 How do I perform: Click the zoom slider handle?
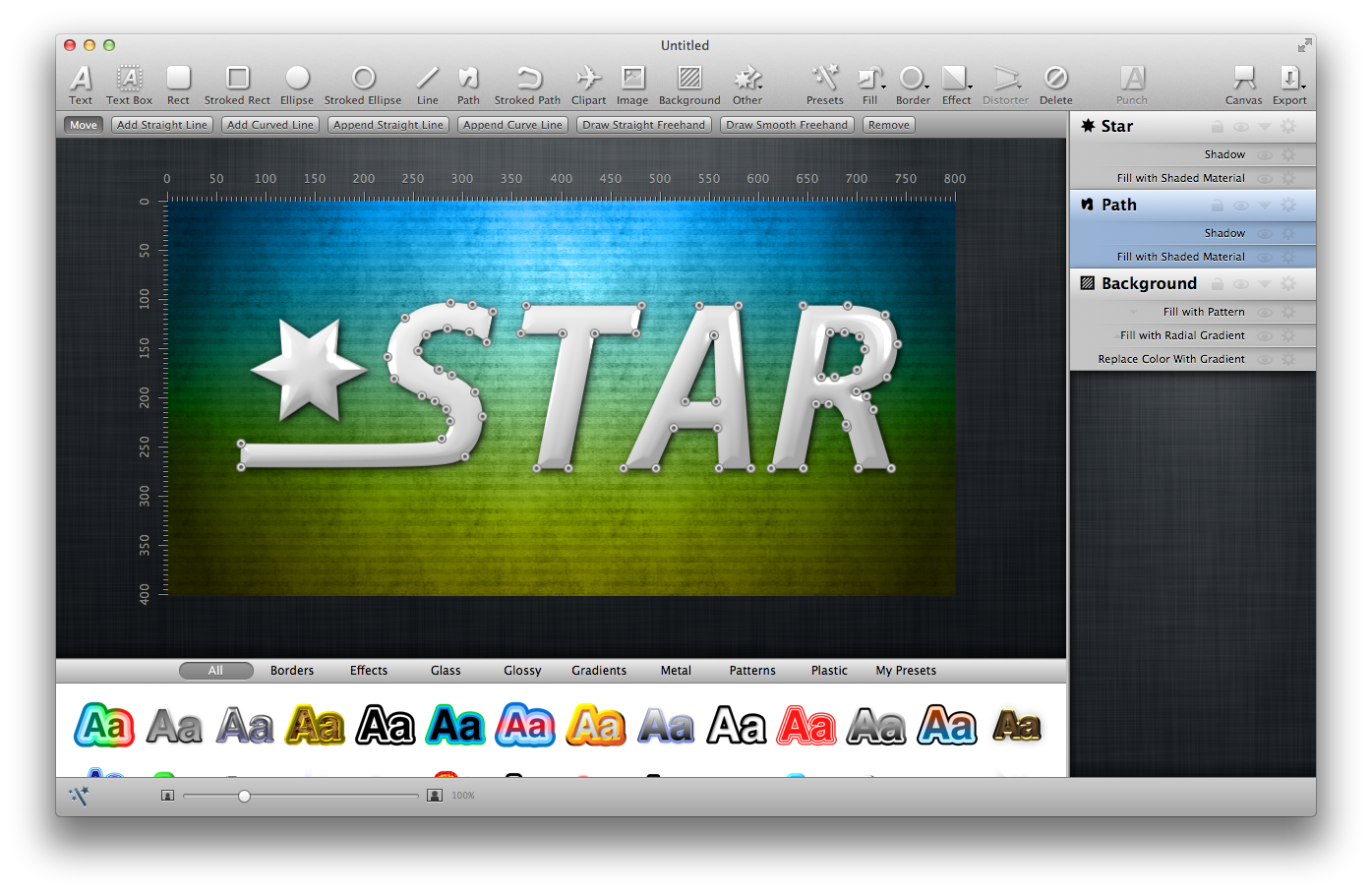(x=244, y=796)
